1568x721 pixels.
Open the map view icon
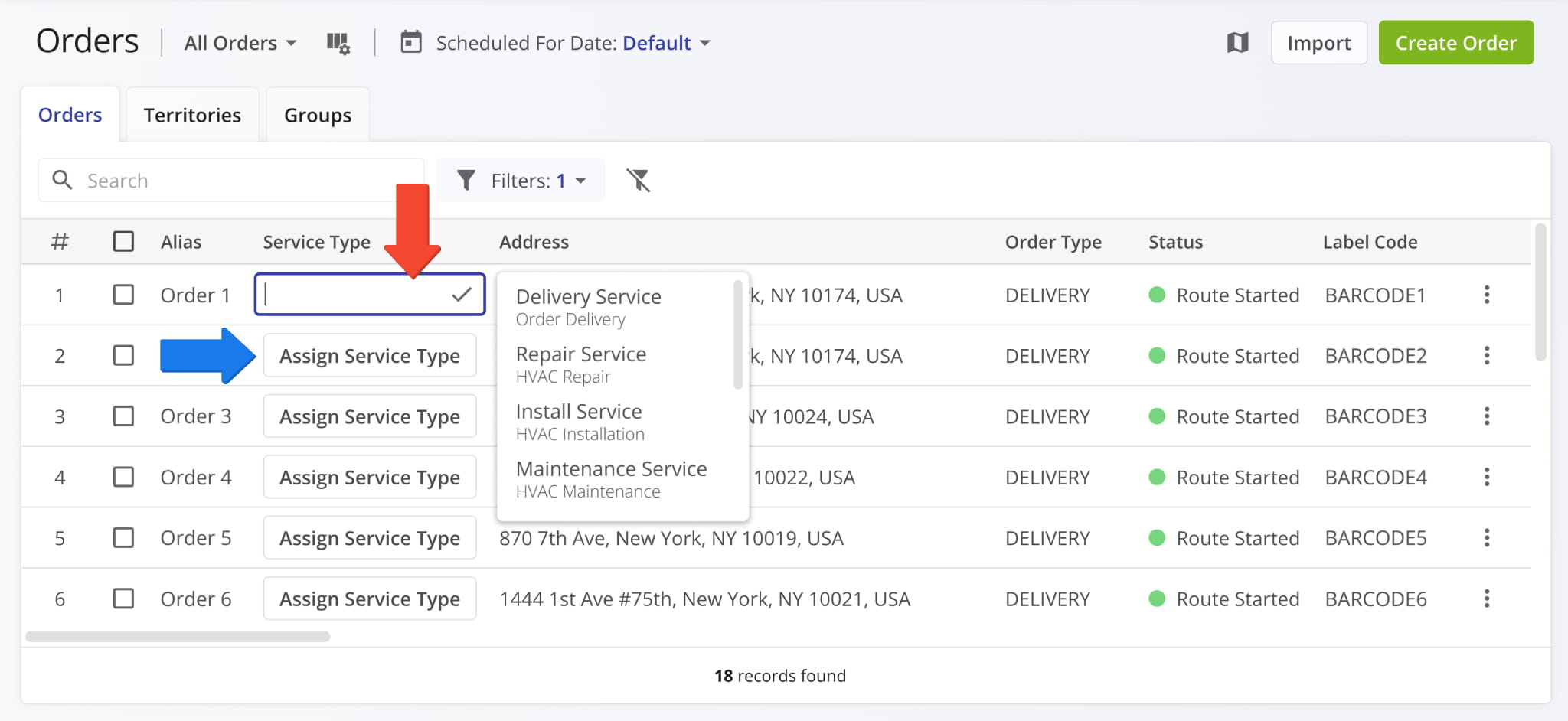coord(1237,43)
